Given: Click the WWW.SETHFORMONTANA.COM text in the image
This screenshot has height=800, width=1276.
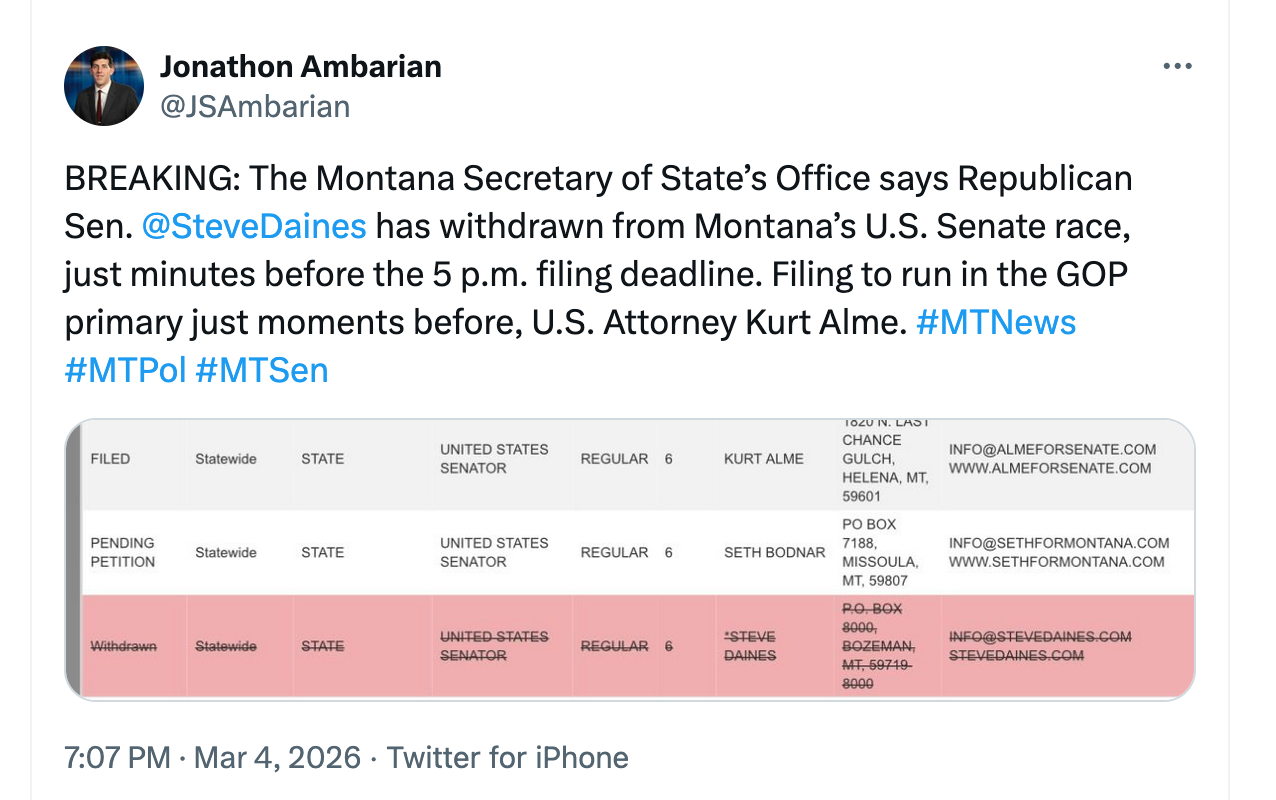Looking at the screenshot, I should (1056, 562).
